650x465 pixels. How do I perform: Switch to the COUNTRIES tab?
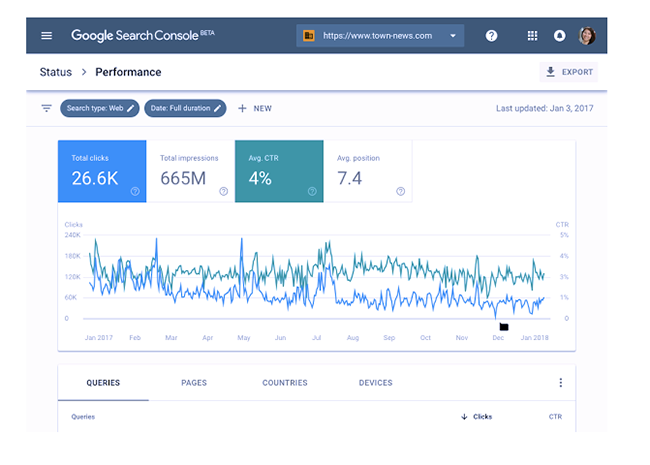285,383
